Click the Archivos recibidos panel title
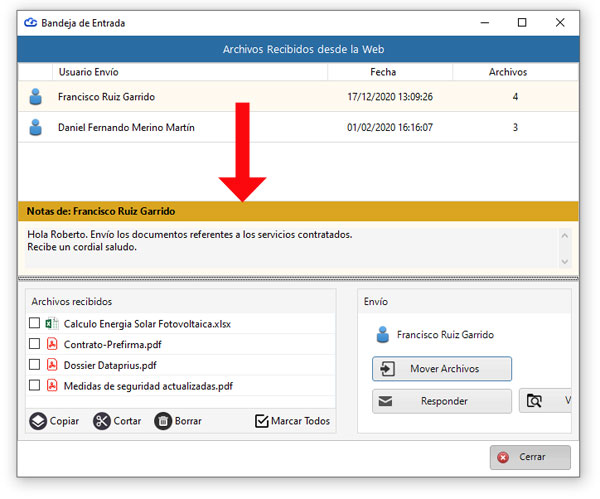This screenshot has height=499, width=600. click(72, 302)
